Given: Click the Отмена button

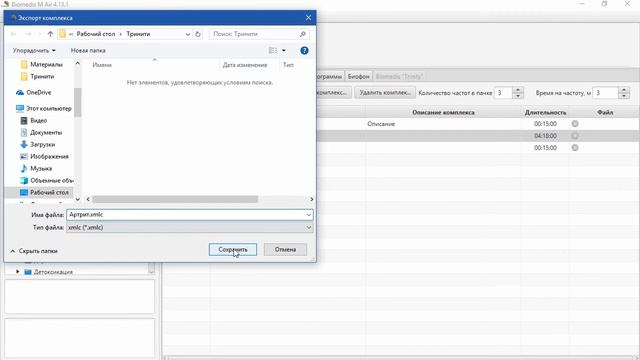Looking at the screenshot, I should (x=285, y=249).
